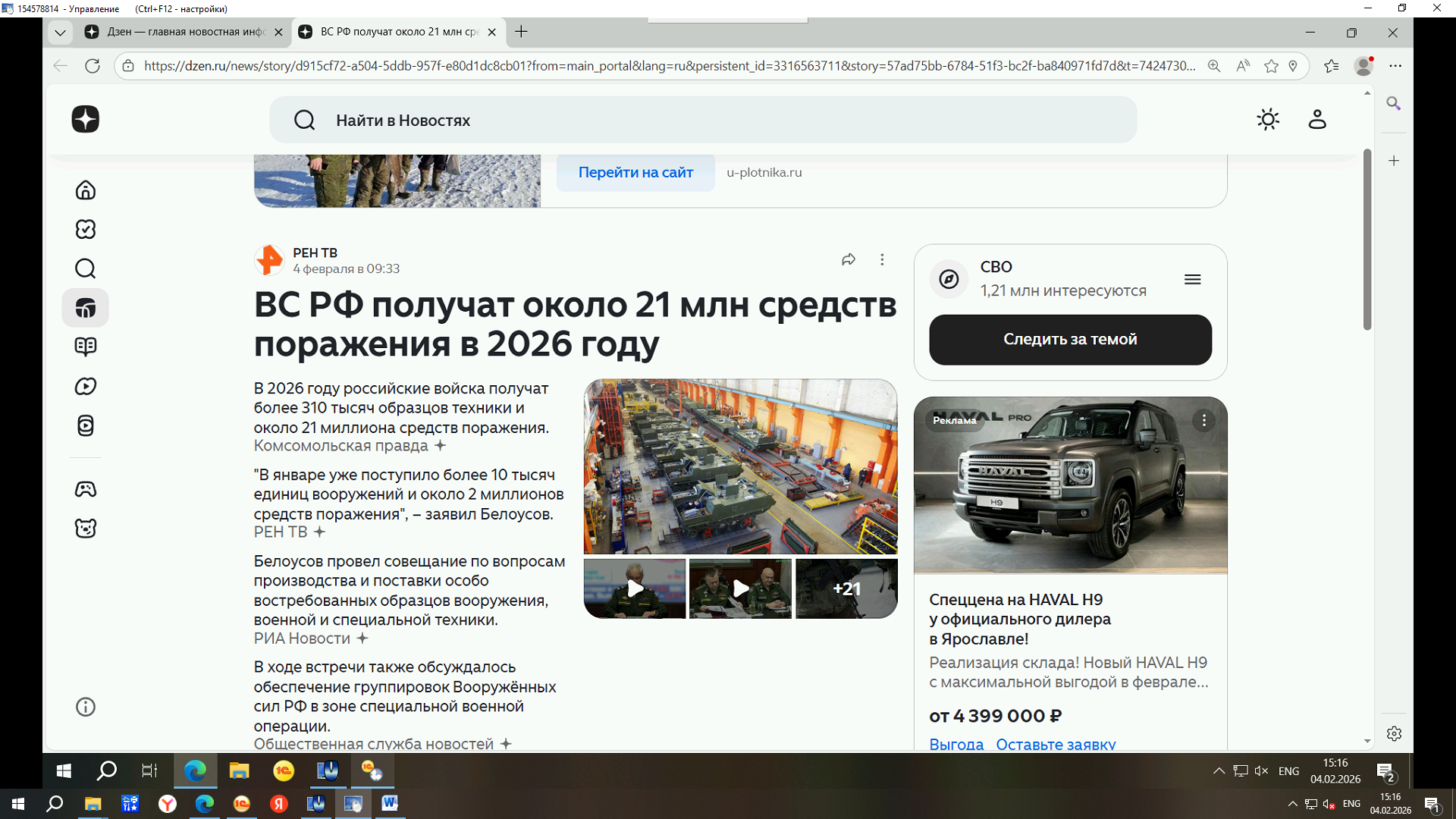Open video section play icon in sidebar
The height and width of the screenshot is (819, 1456).
tap(85, 386)
